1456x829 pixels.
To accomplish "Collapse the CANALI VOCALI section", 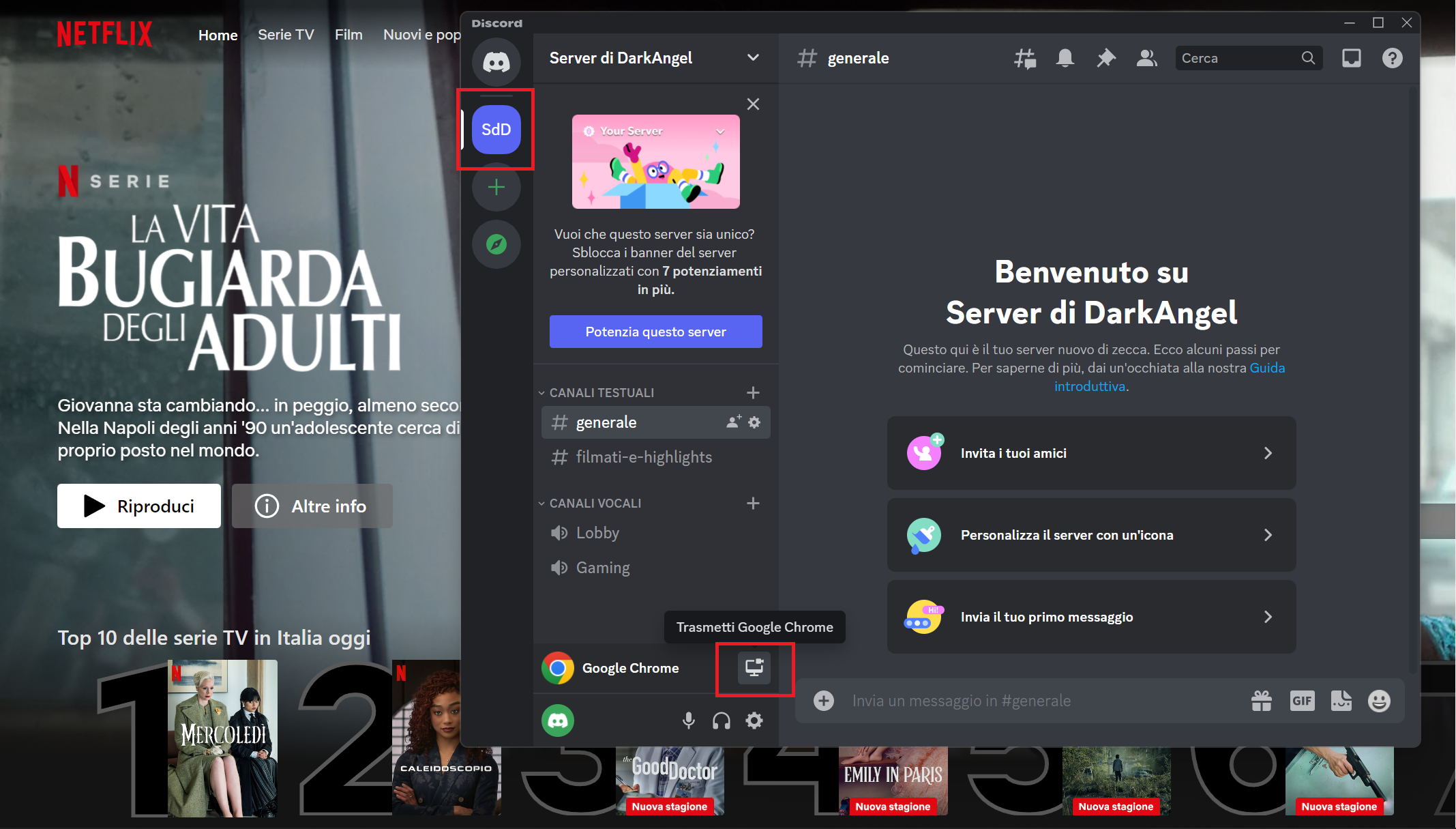I will pyautogui.click(x=541, y=503).
